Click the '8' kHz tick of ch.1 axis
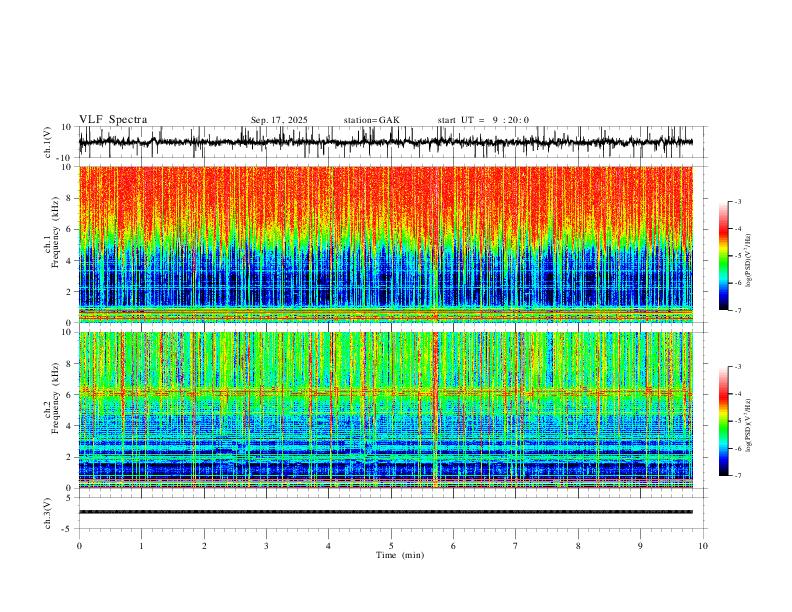Screen dimensions: 792x612 click(x=70, y=198)
